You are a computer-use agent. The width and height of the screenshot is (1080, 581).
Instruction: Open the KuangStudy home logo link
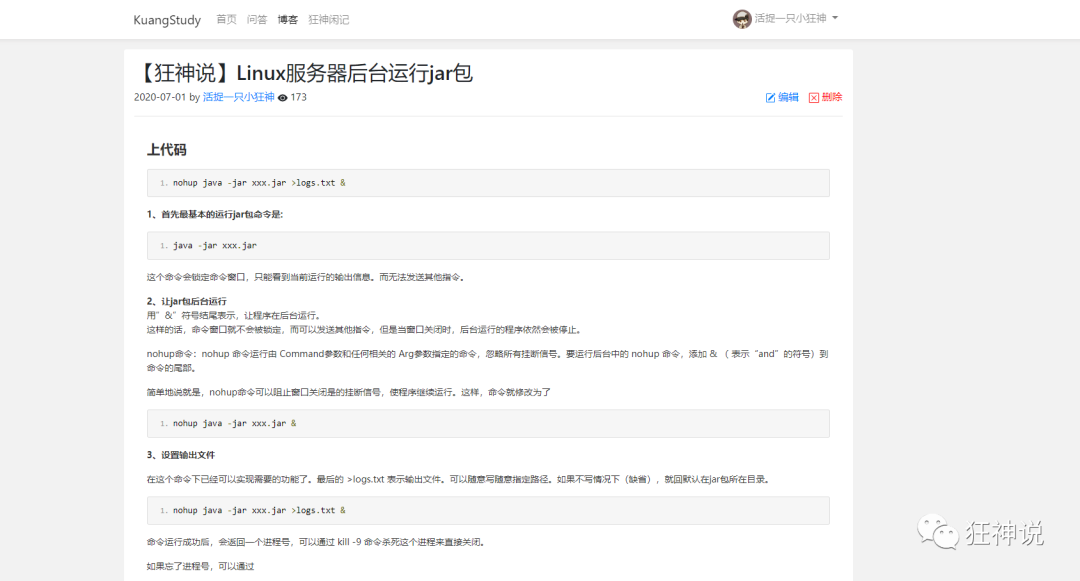167,20
